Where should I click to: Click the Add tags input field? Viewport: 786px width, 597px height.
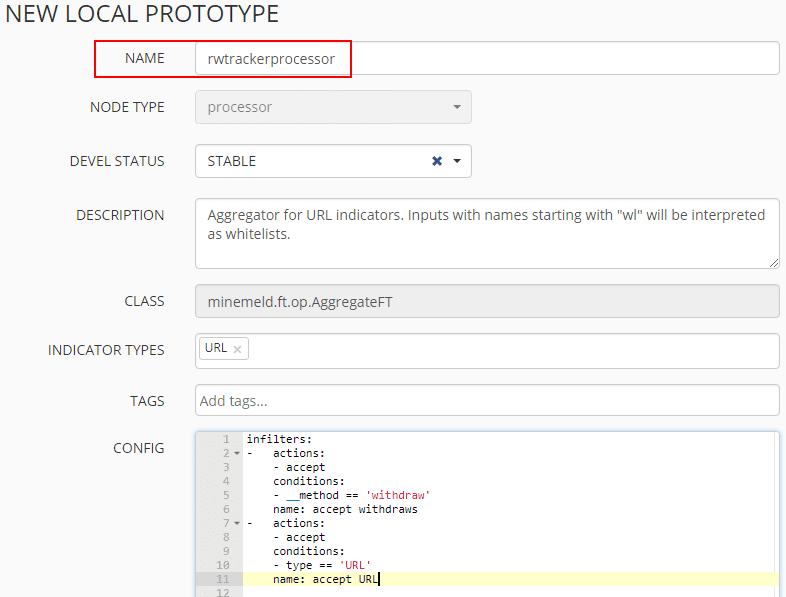pos(487,401)
